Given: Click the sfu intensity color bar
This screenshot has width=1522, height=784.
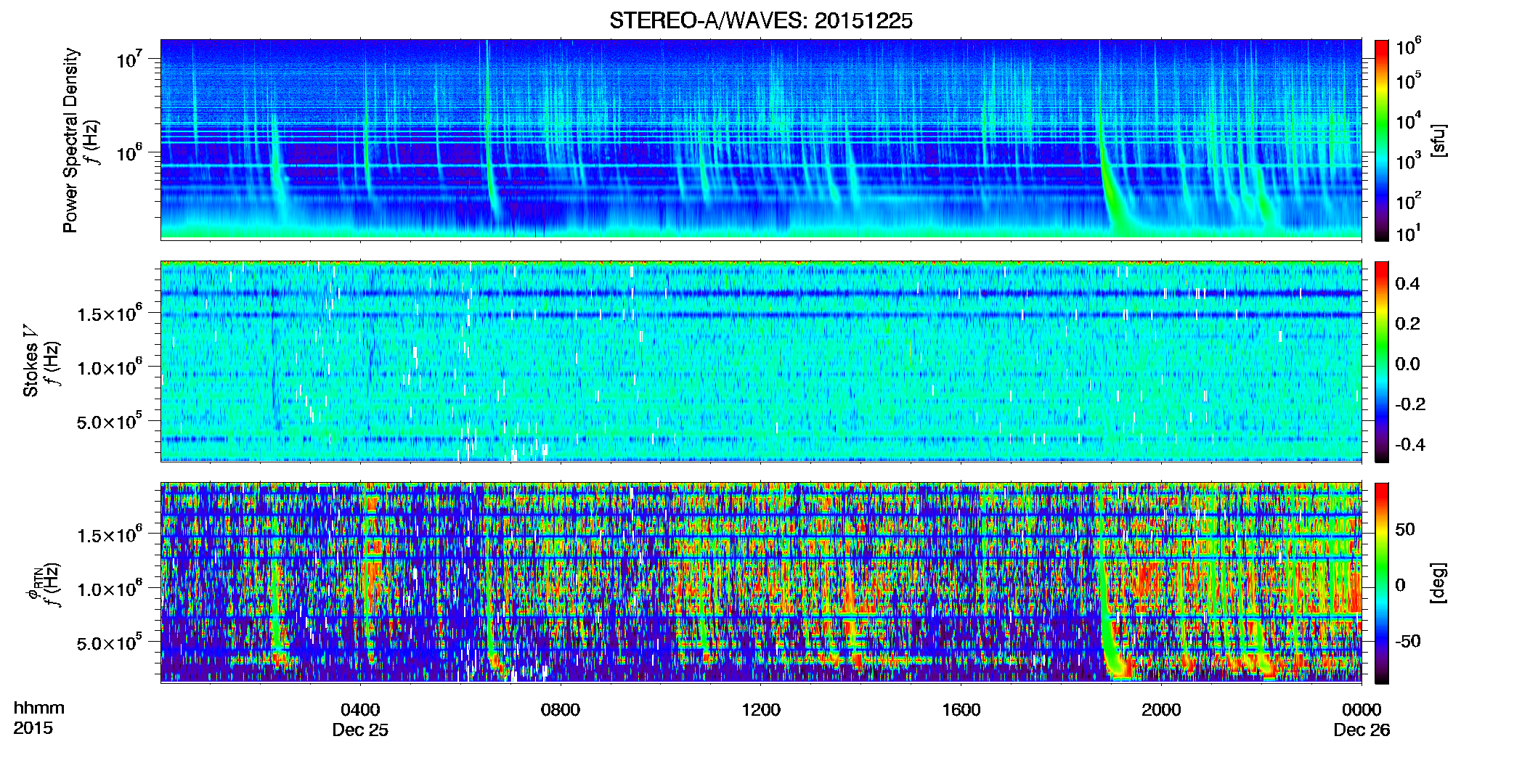Looking at the screenshot, I should pyautogui.click(x=1382, y=140).
